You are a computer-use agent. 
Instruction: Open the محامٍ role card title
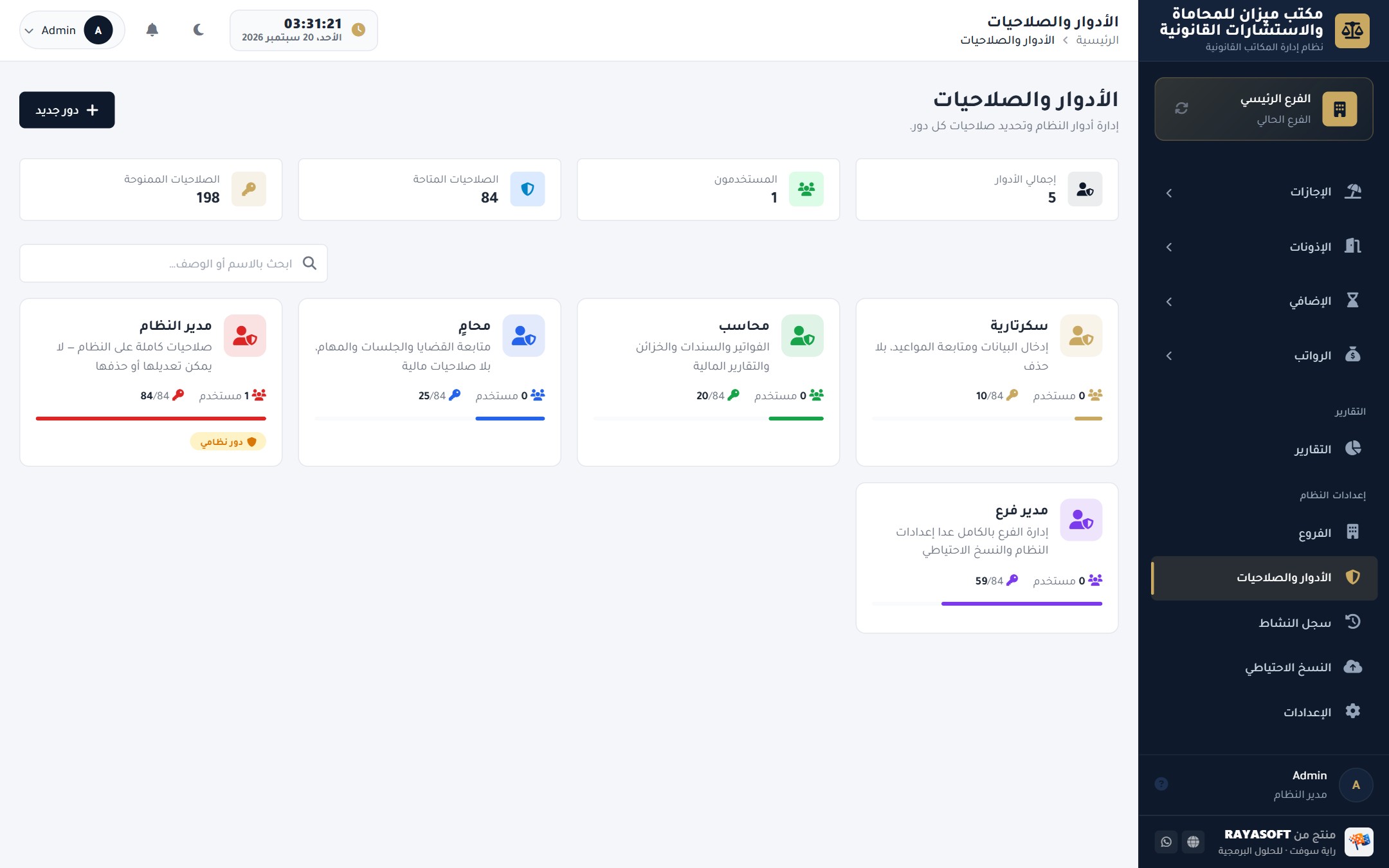[475, 325]
